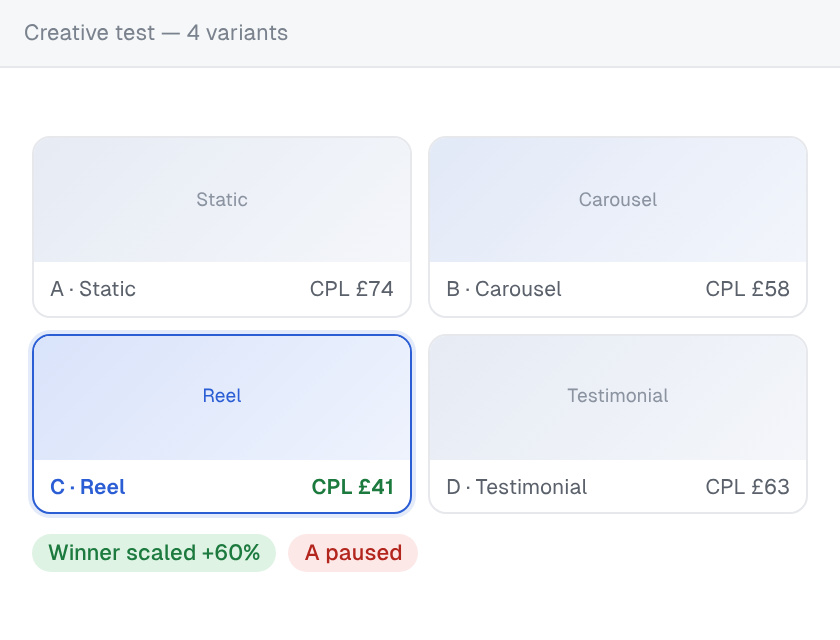
Task: Click the red 'A paused' badge
Action: tap(353, 553)
